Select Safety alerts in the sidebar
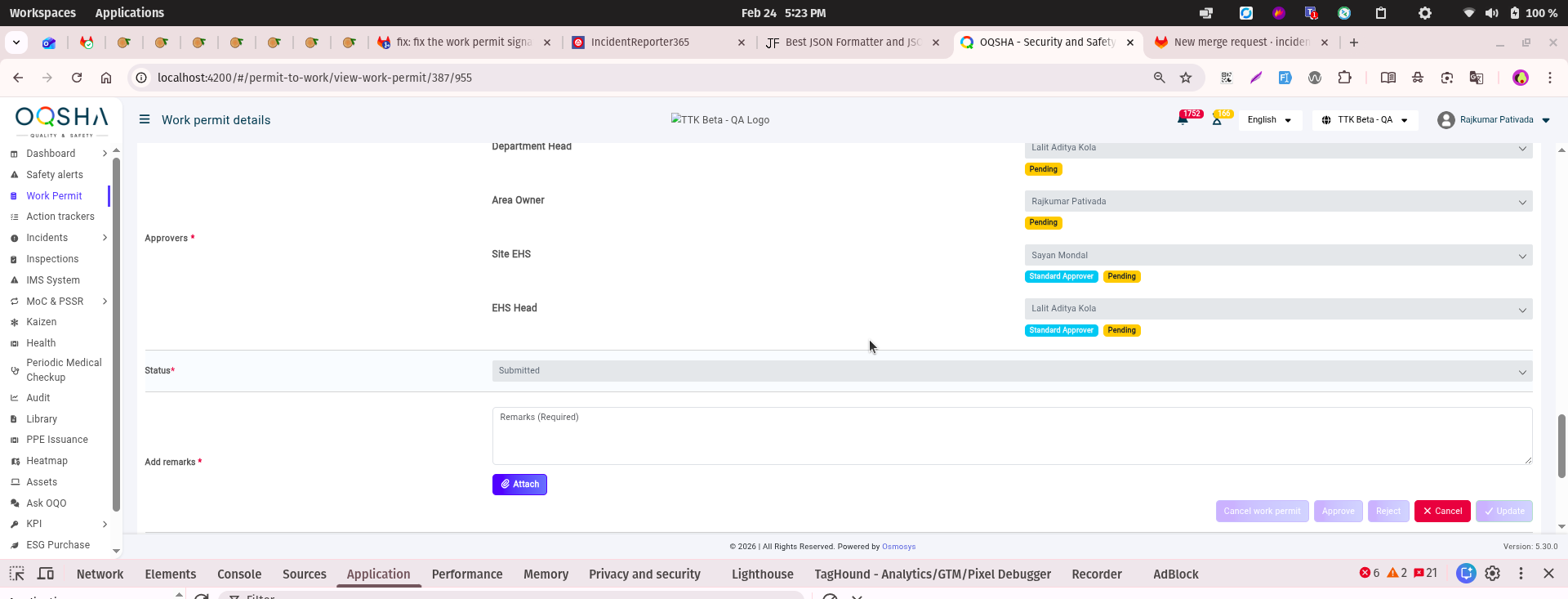Image resolution: width=1568 pixels, height=599 pixels. click(x=55, y=175)
